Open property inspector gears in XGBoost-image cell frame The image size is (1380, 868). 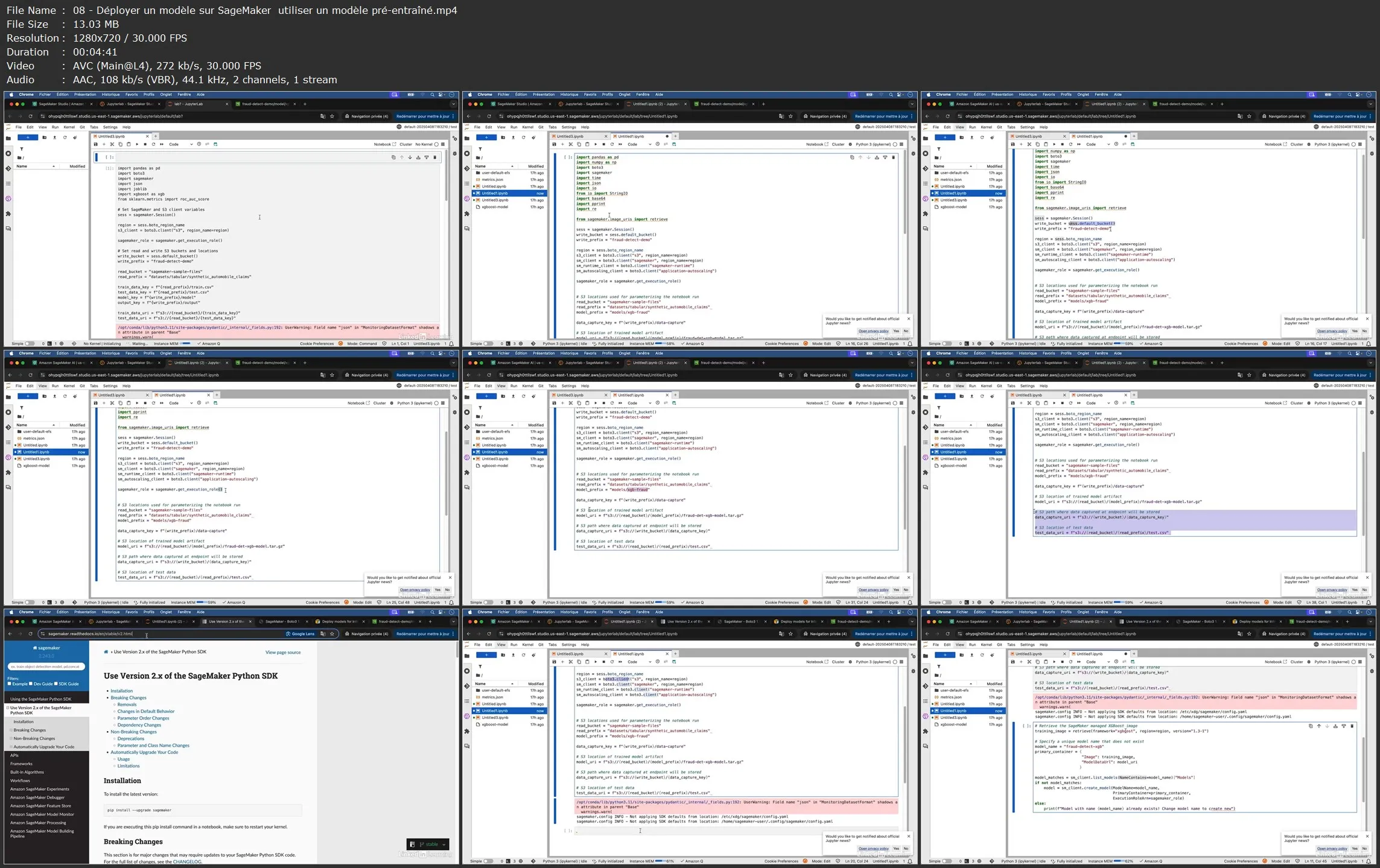[1372, 656]
